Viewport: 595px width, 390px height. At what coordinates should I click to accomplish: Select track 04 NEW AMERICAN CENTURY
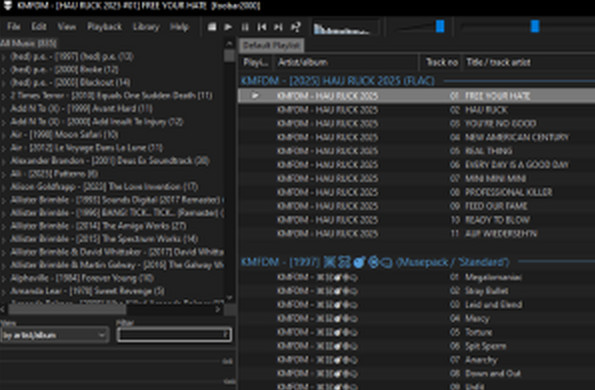tap(417, 137)
